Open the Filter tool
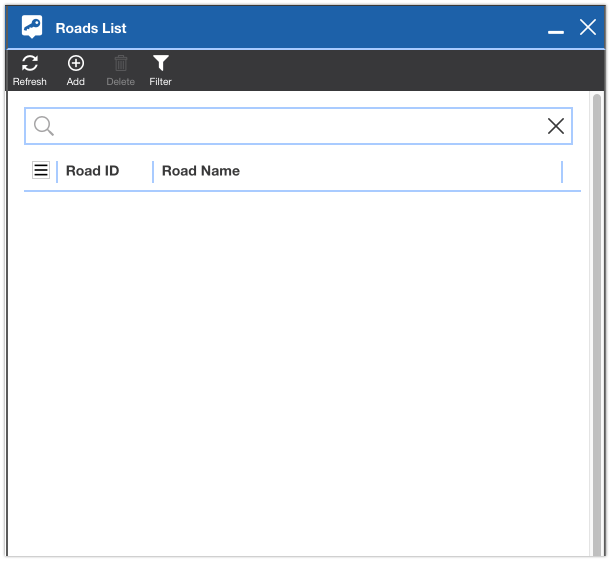 [x=160, y=70]
